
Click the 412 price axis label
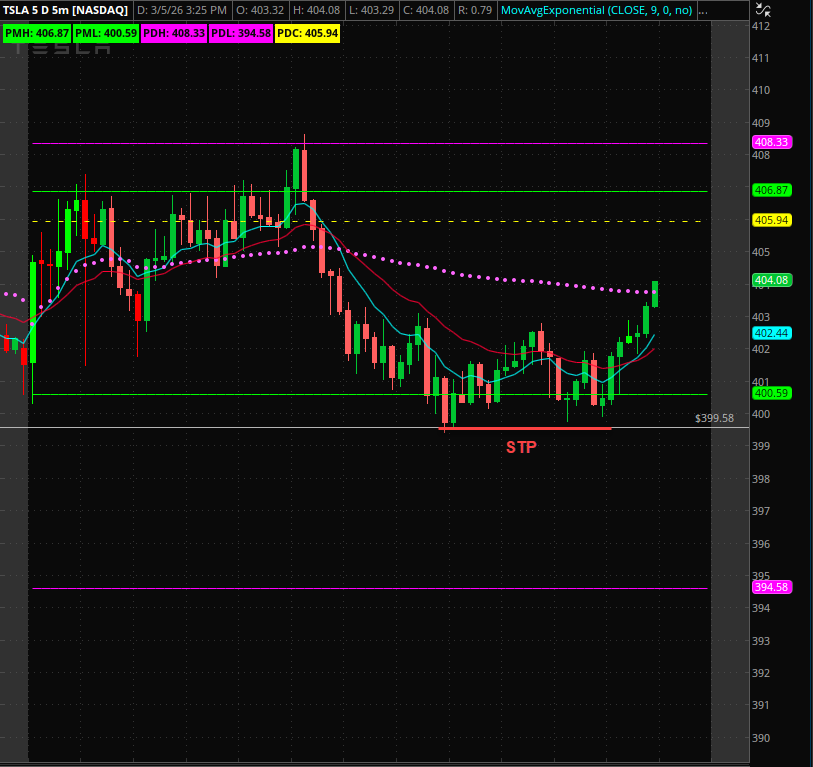[x=761, y=26]
